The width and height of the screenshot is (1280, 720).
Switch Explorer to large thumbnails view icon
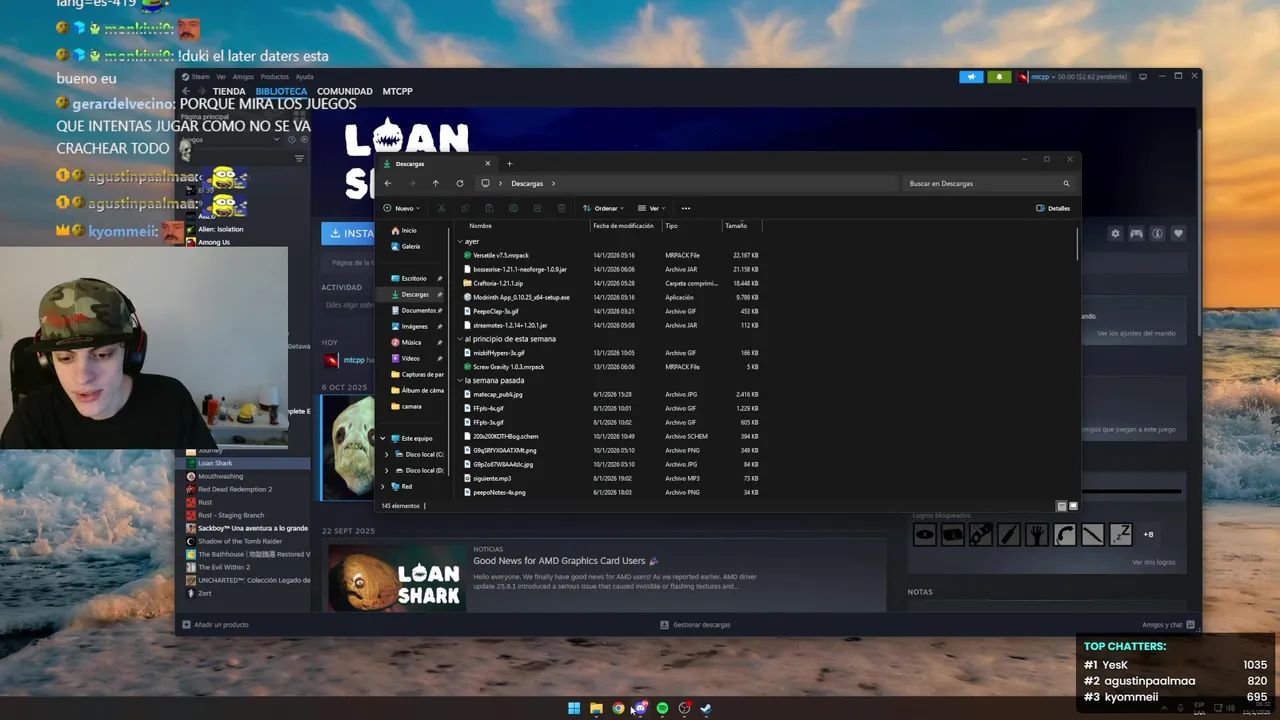1073,506
